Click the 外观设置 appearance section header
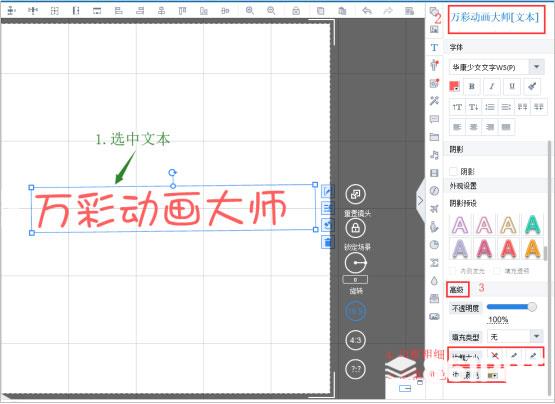The width and height of the screenshot is (555, 404). click(463, 186)
